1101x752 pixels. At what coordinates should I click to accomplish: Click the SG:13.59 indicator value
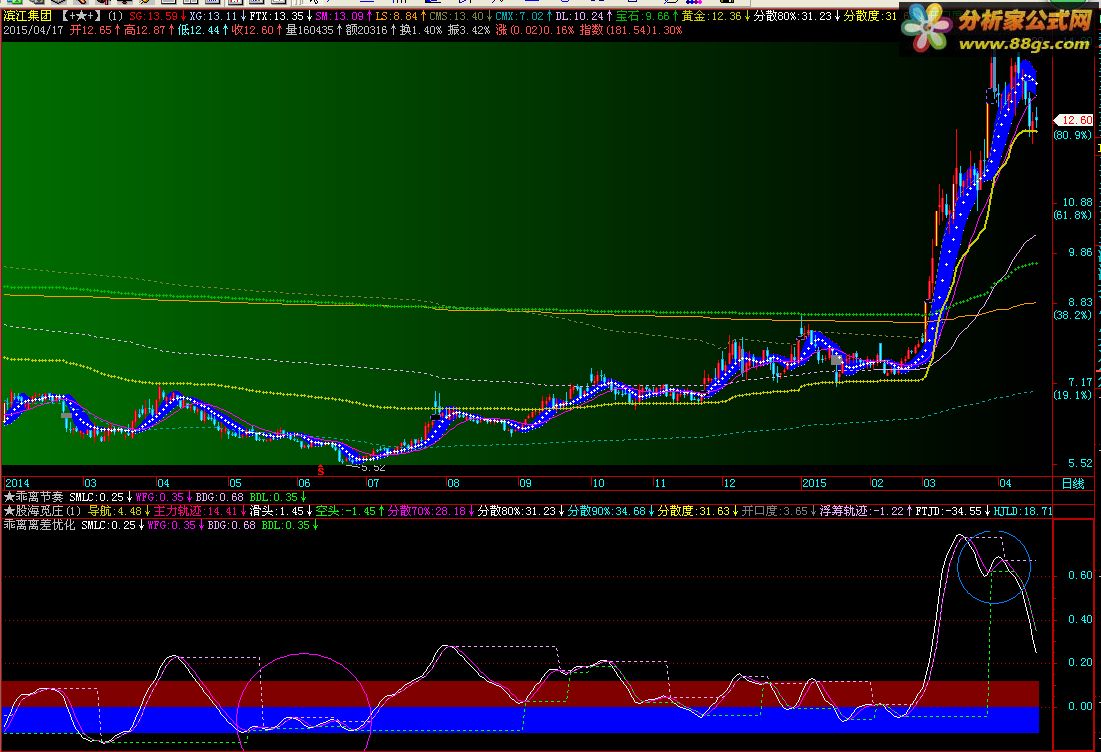(153, 15)
